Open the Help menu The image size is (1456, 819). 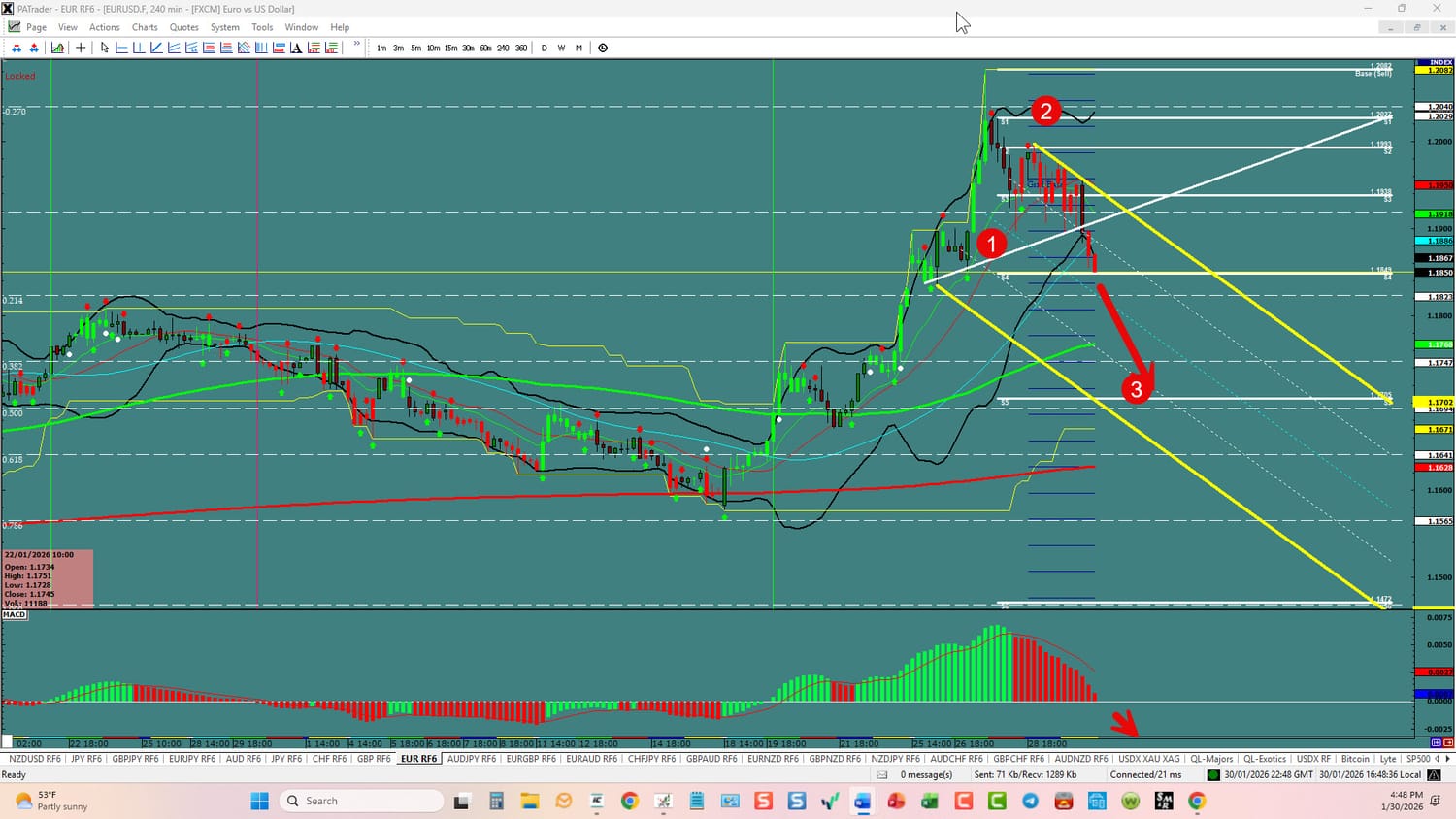tap(340, 27)
